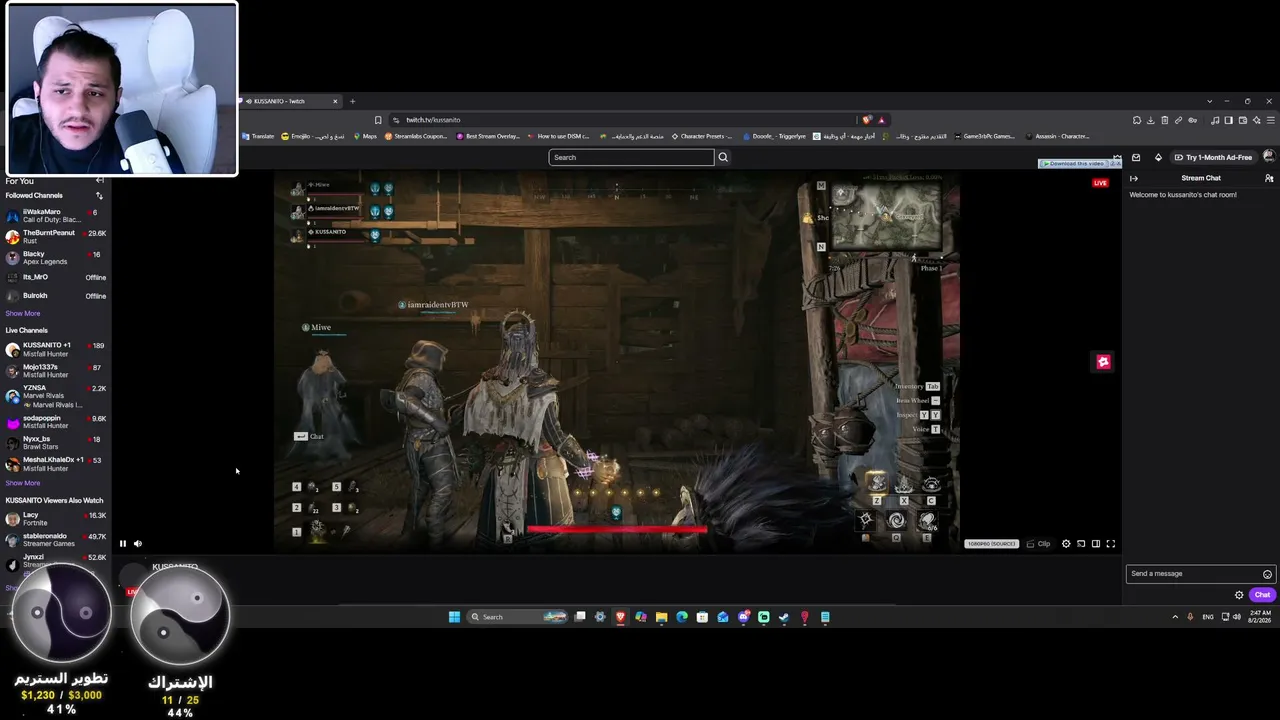Open Brave browser from the taskbar
The image size is (1280, 720).
tap(621, 617)
